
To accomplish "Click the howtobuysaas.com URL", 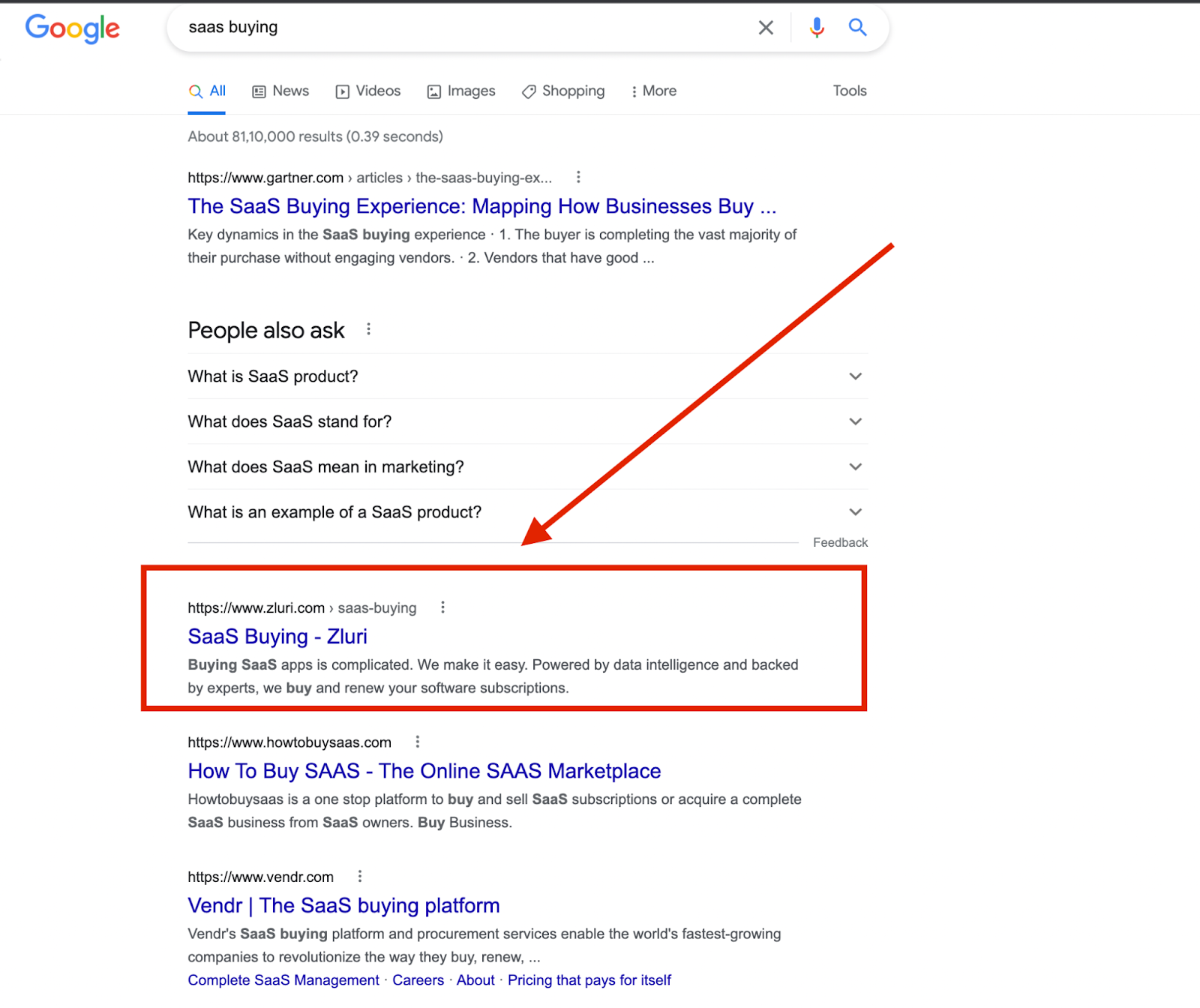I will click(289, 742).
